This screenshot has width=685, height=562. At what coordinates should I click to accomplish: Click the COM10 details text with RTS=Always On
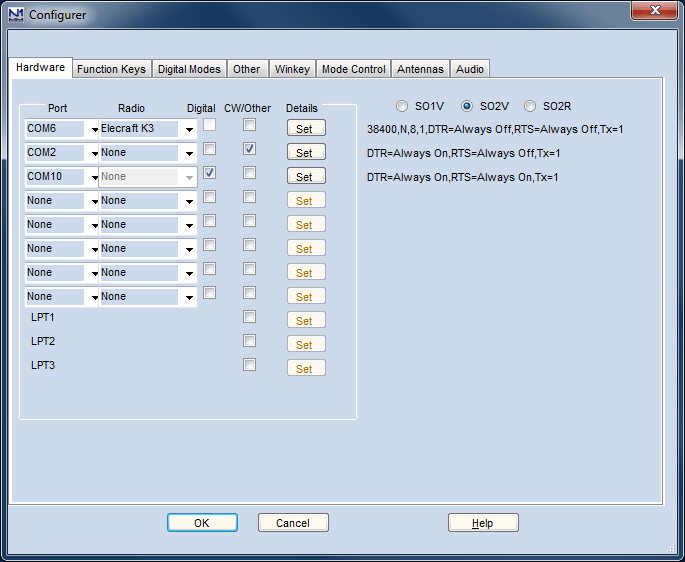(x=463, y=177)
